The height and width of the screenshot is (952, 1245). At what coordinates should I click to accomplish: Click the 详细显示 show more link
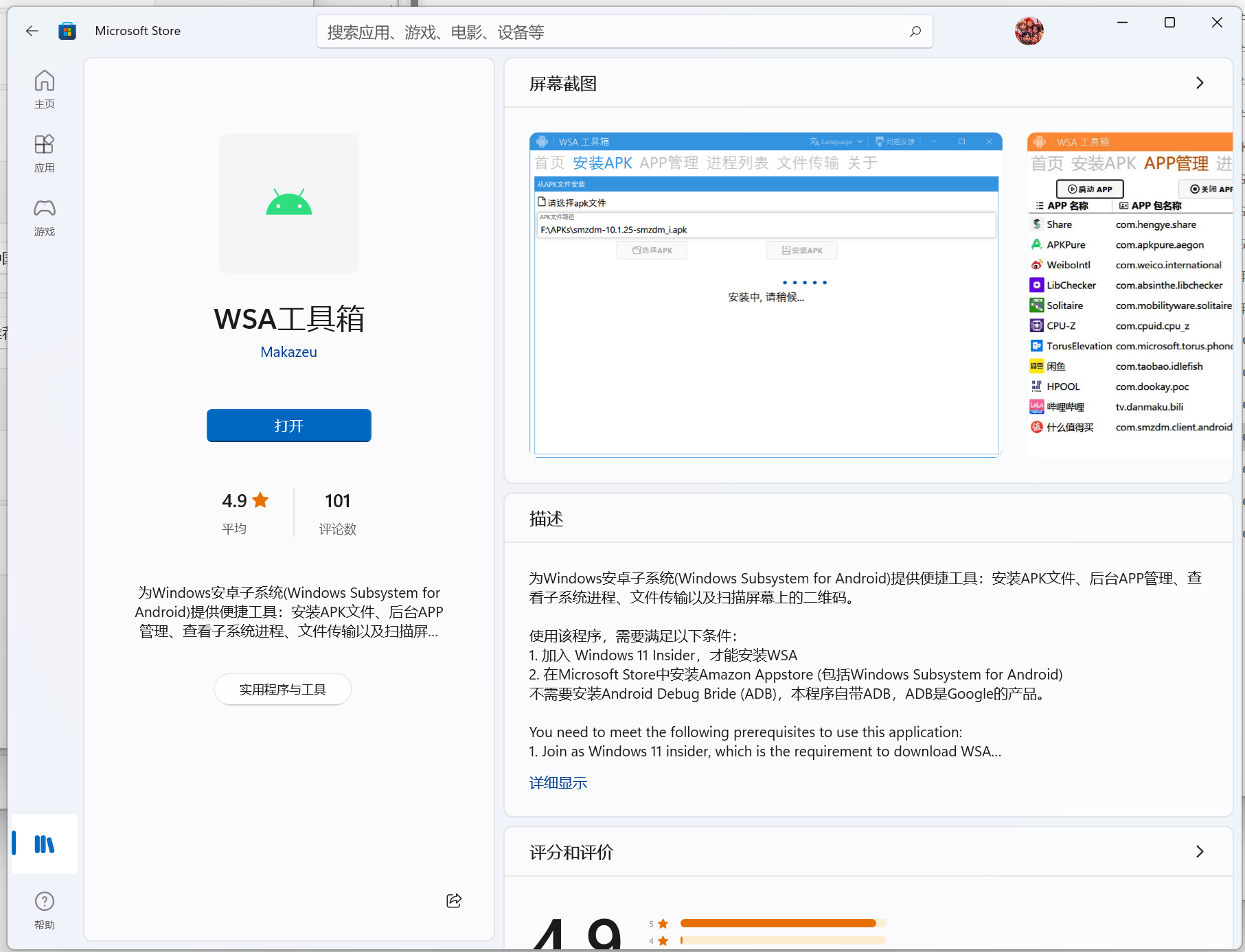click(558, 782)
